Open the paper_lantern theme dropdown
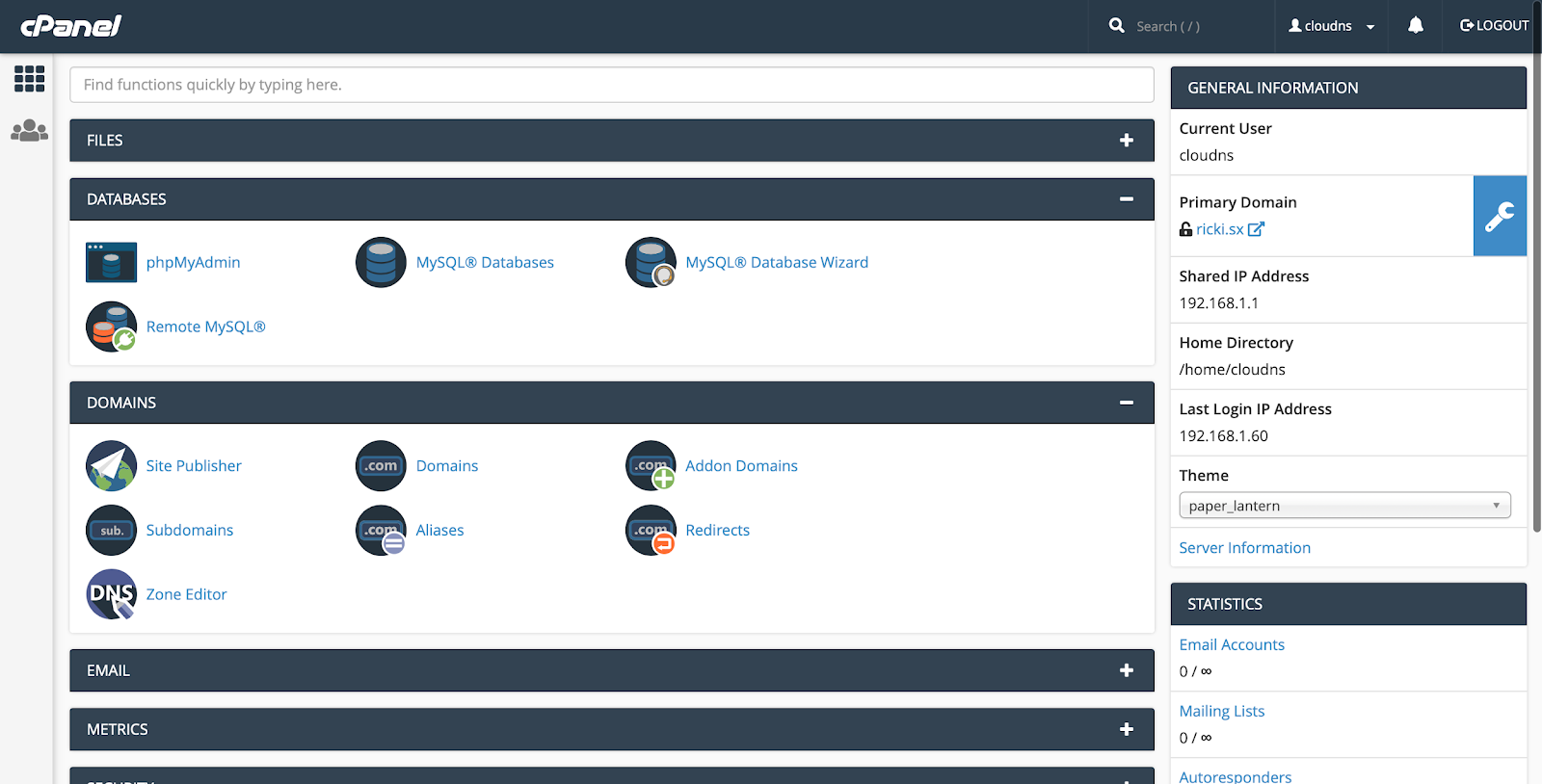Image resolution: width=1542 pixels, height=784 pixels. pos(1344,506)
